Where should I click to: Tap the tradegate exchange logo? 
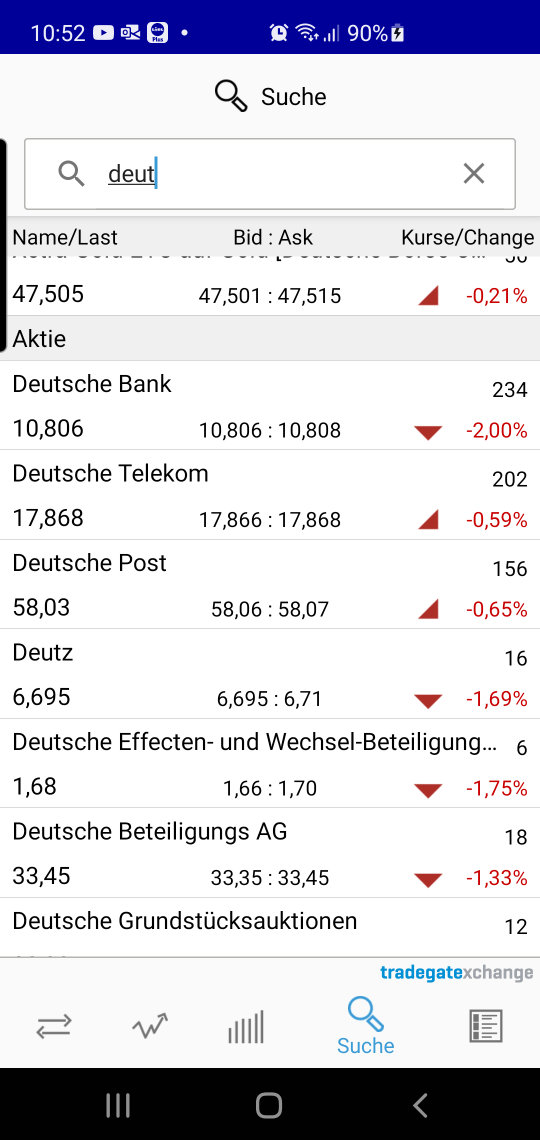coord(456,973)
